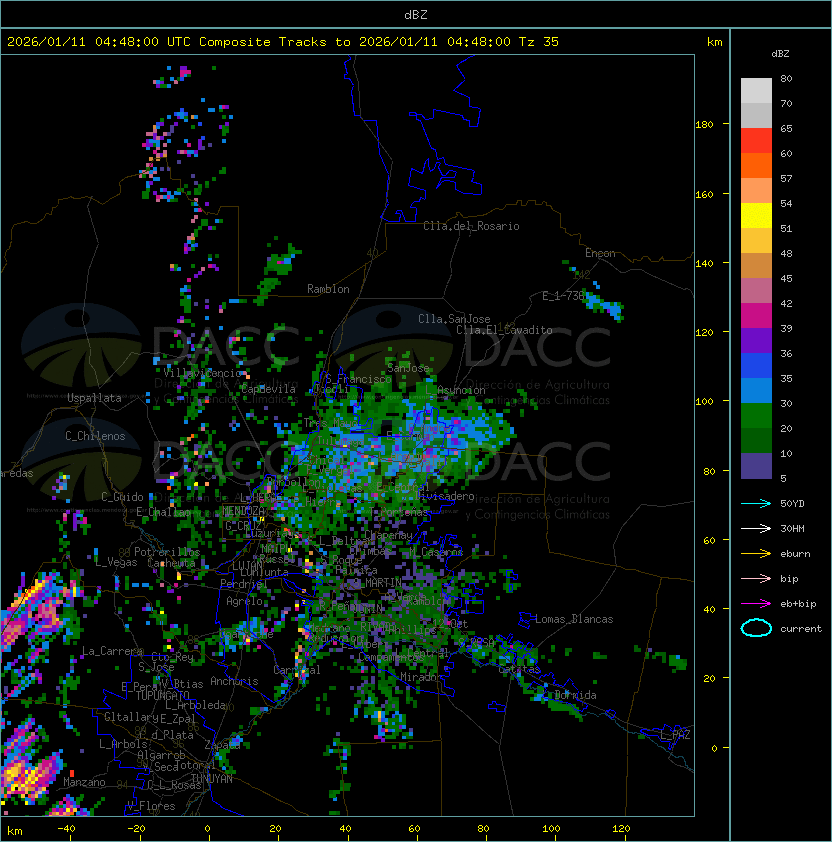
Task: Click the dBZ heading above color scale
Action: [780, 54]
